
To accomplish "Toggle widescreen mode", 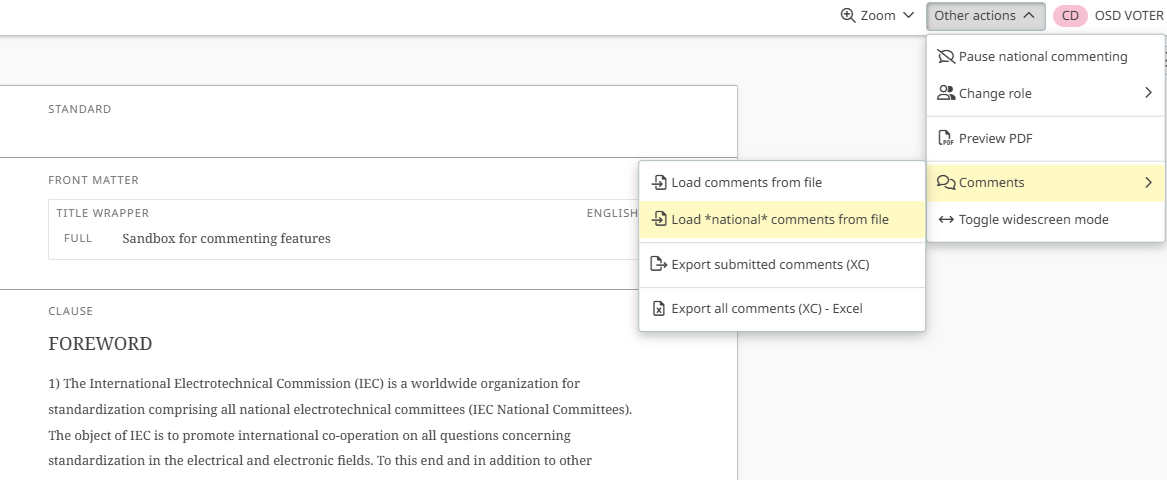I will coord(1033,220).
